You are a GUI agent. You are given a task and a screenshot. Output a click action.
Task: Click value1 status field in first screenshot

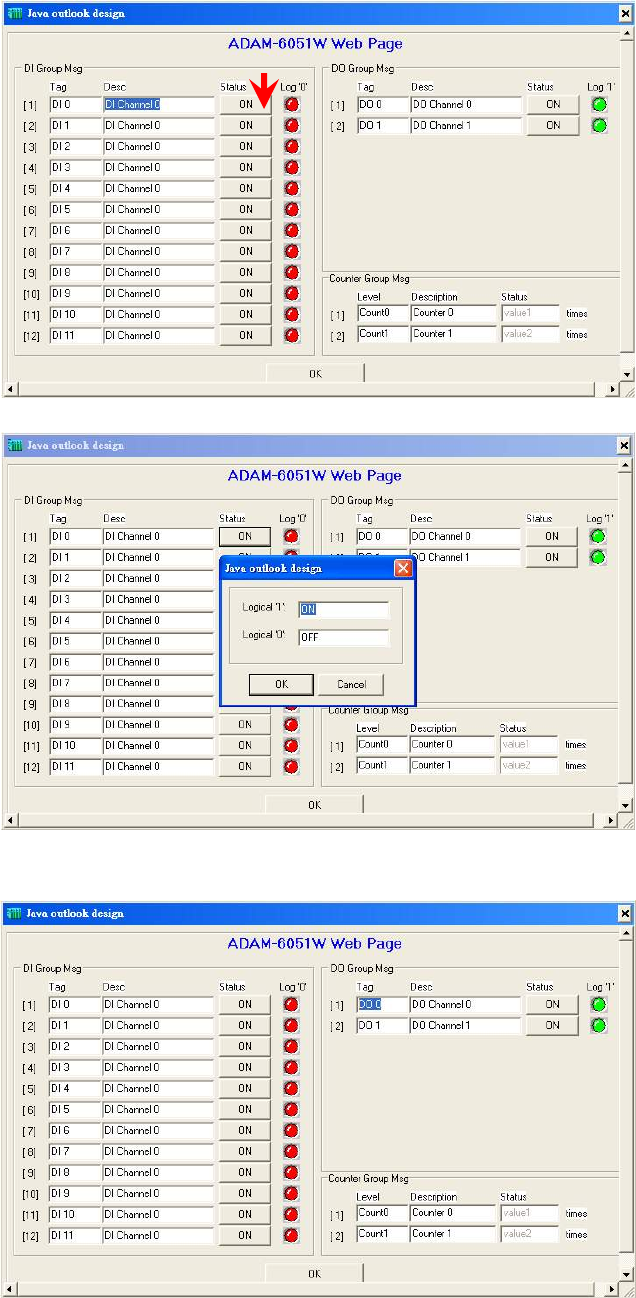click(x=530, y=313)
